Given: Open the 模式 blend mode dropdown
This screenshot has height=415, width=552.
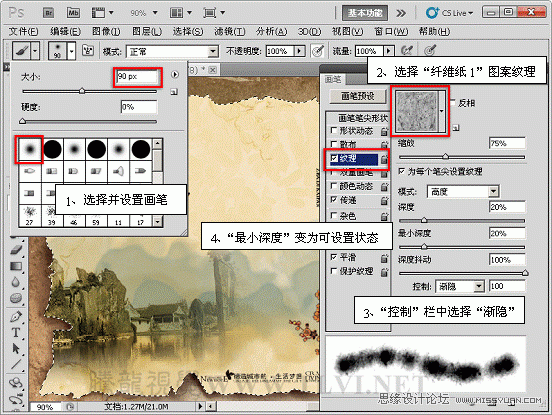Looking at the screenshot, I should point(172,52).
